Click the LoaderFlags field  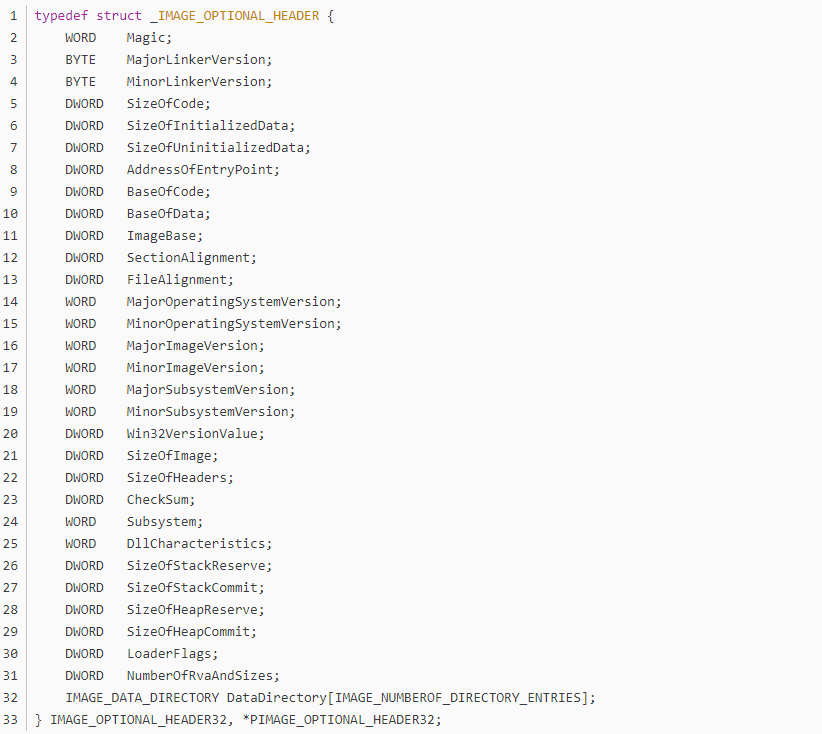tap(169, 654)
